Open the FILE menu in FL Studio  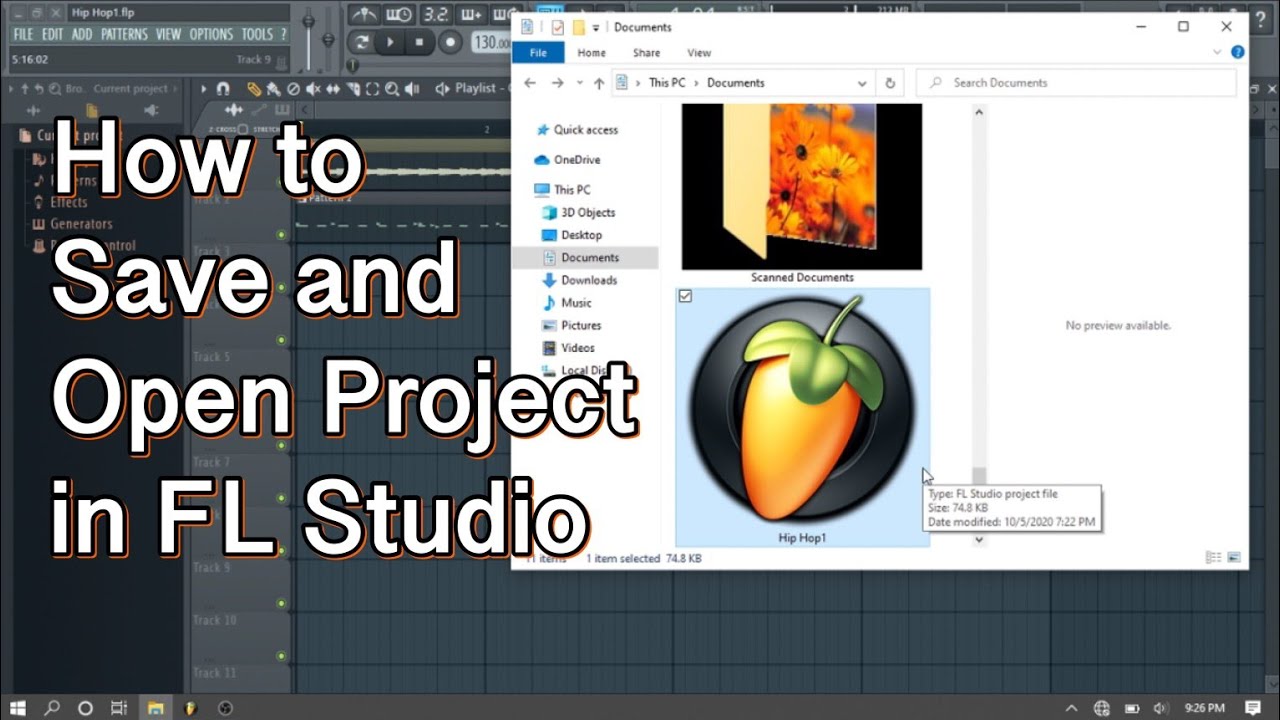[x=23, y=34]
